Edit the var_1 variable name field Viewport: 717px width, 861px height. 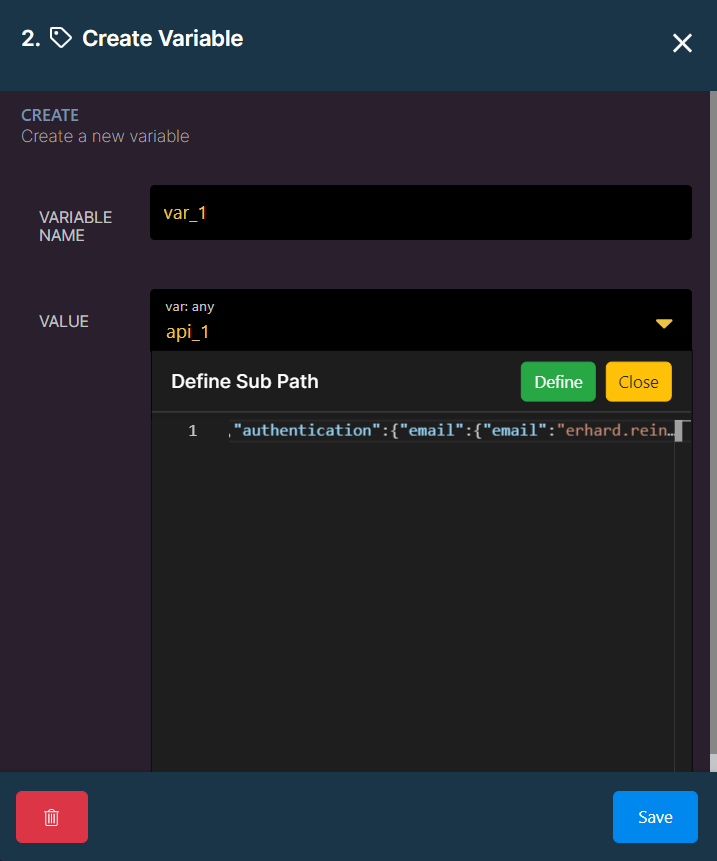point(421,213)
